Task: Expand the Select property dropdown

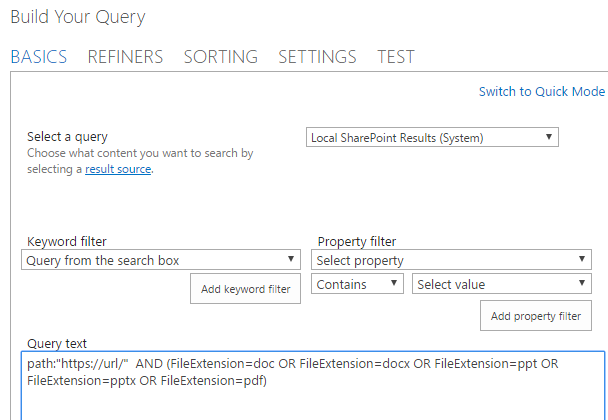Action: coord(451,260)
